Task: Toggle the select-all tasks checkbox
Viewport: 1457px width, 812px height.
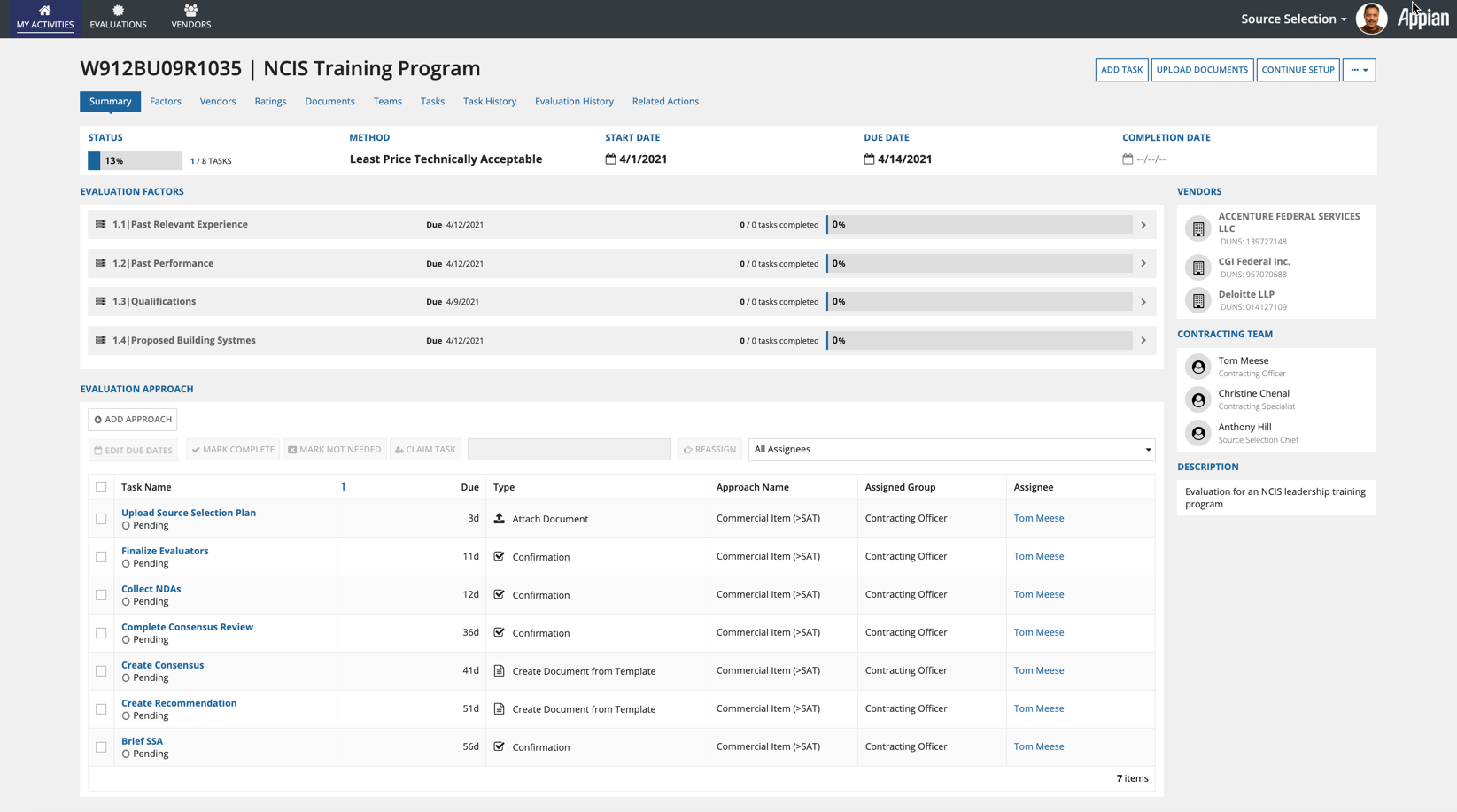Action: (101, 487)
